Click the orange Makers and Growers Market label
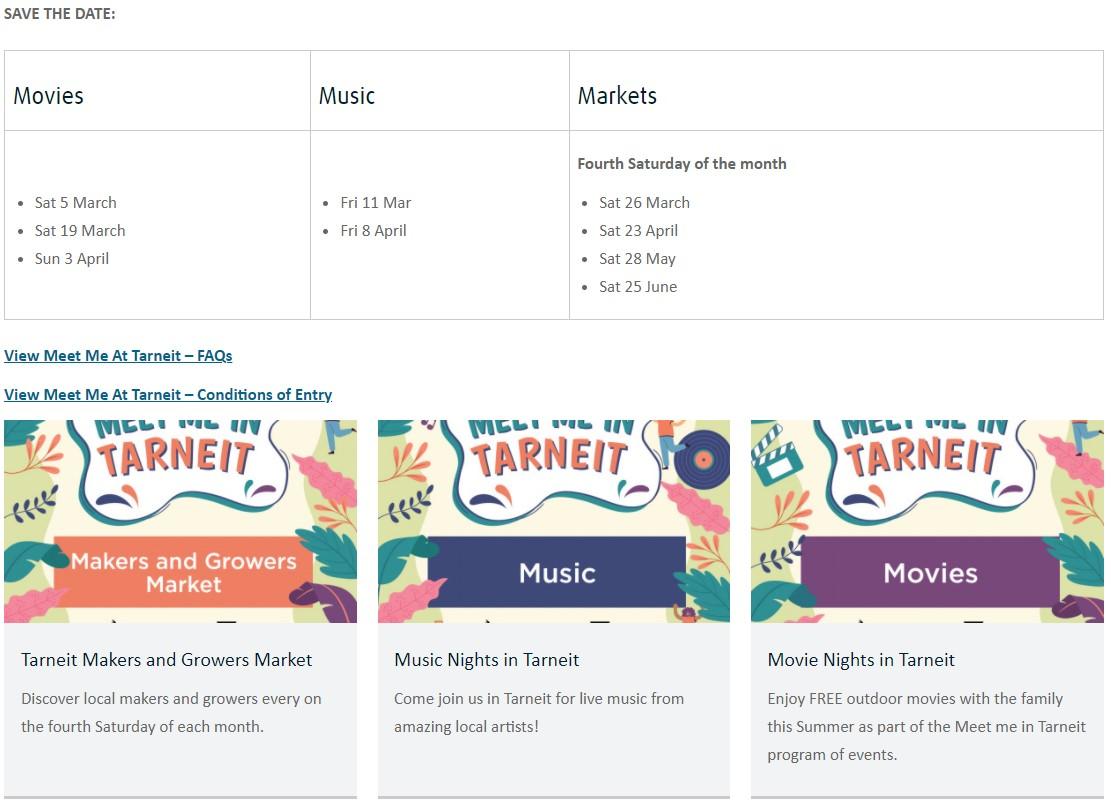This screenshot has height=801, width=1111. click(x=184, y=572)
